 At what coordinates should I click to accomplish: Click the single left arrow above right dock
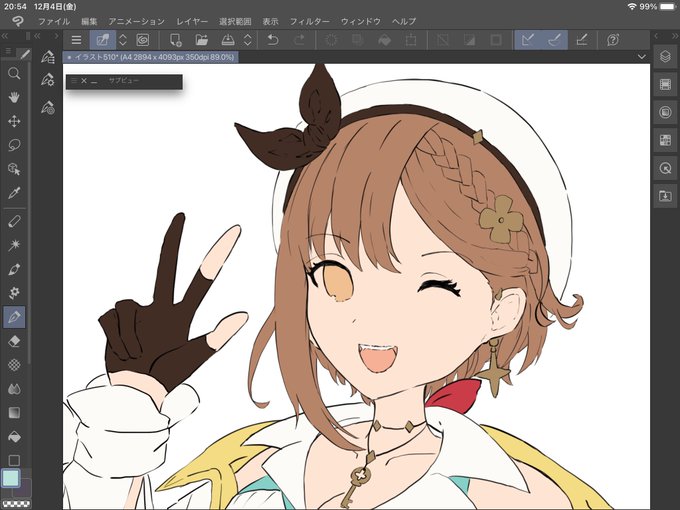(x=656, y=36)
